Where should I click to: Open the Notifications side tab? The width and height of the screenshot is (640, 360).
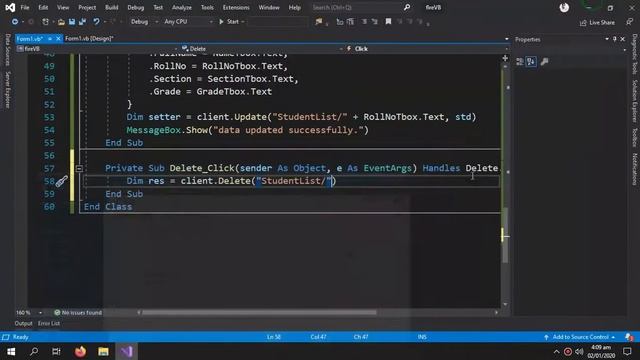pos(635,169)
